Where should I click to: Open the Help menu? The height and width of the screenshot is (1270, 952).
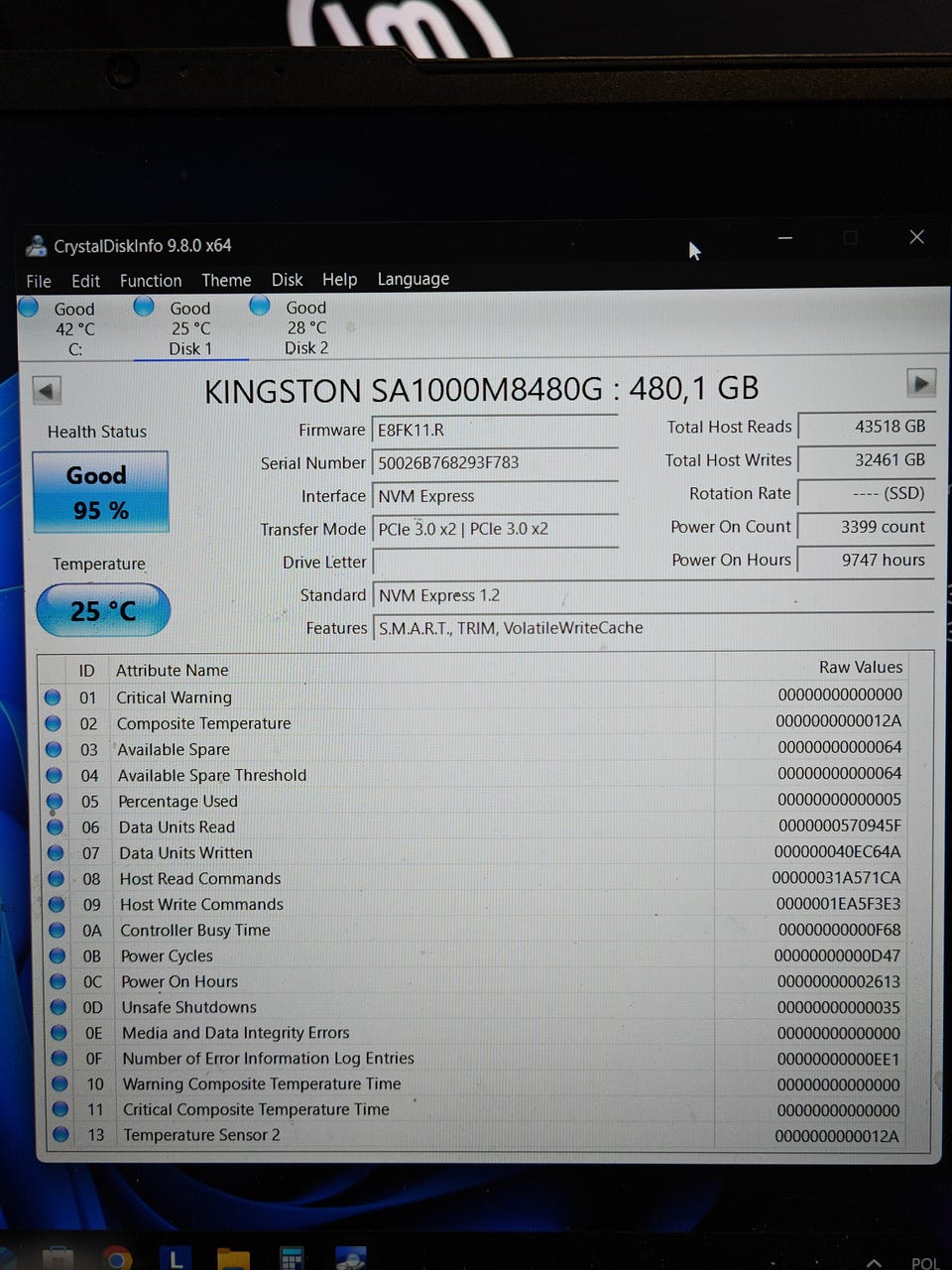click(339, 280)
